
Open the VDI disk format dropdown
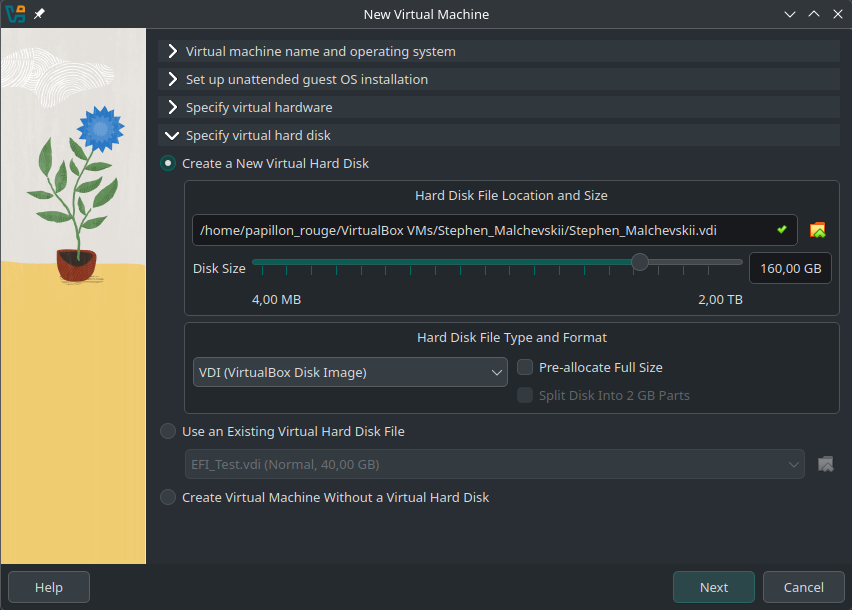point(351,372)
